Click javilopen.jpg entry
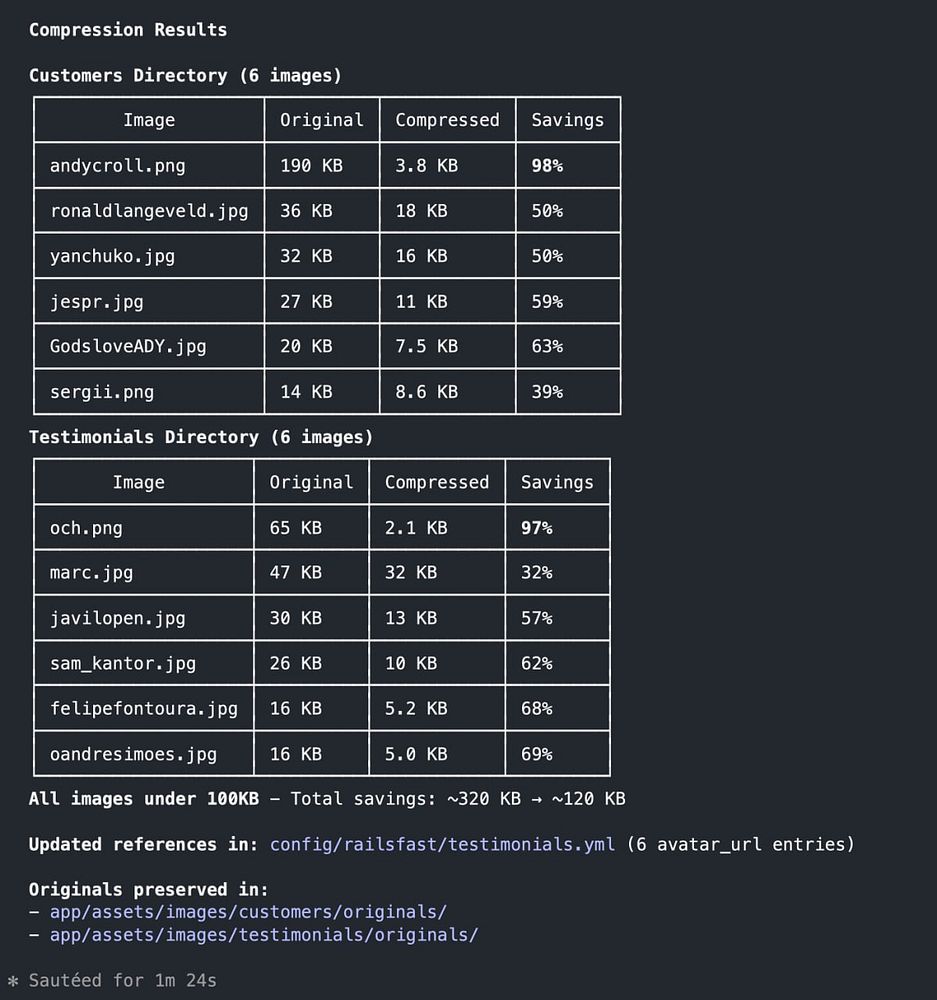Viewport: 937px width, 1000px height. point(117,618)
